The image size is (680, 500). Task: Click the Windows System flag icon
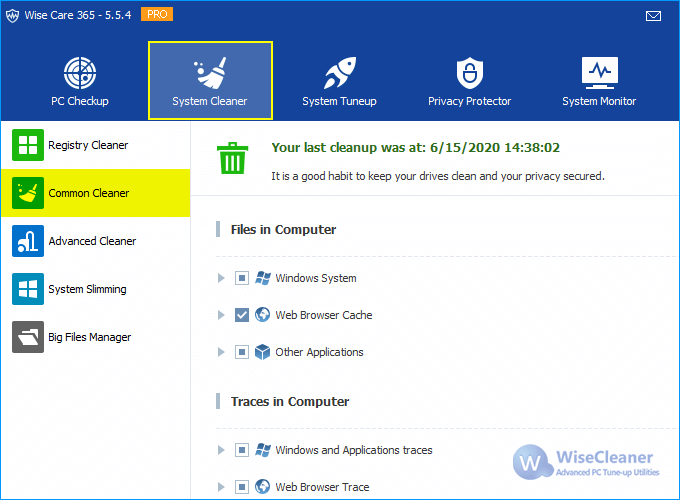tap(262, 278)
